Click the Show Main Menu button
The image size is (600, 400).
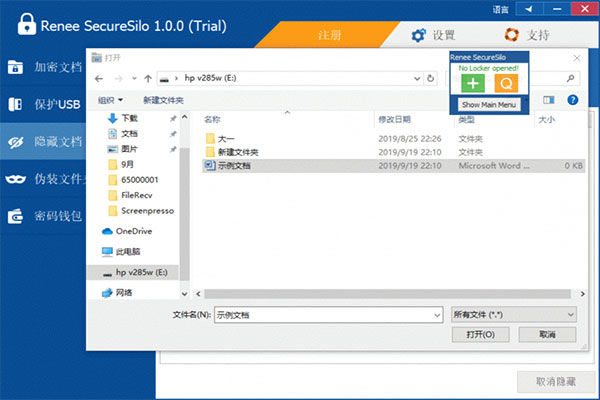coord(489,104)
